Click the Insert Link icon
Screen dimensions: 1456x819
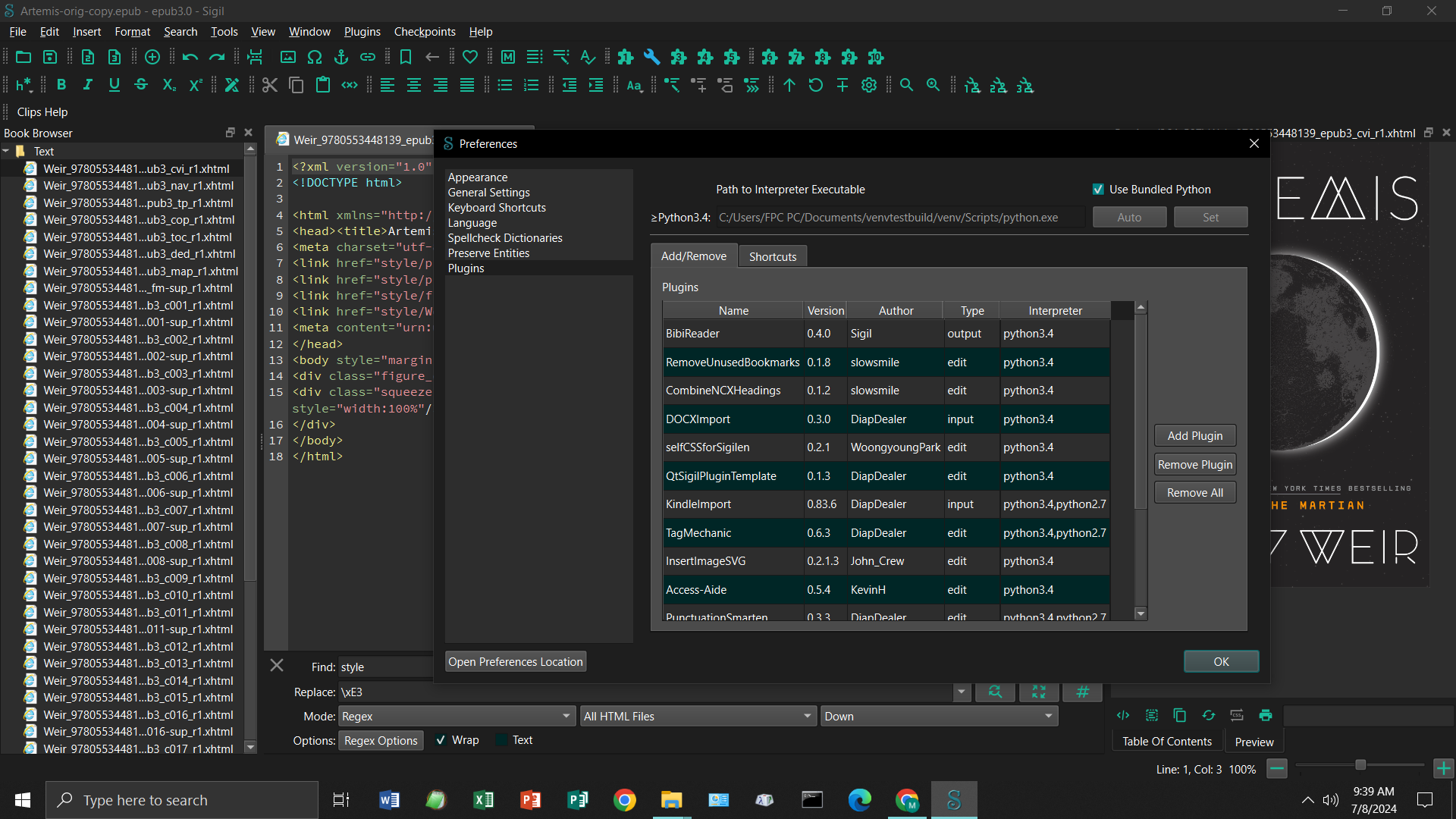point(368,57)
